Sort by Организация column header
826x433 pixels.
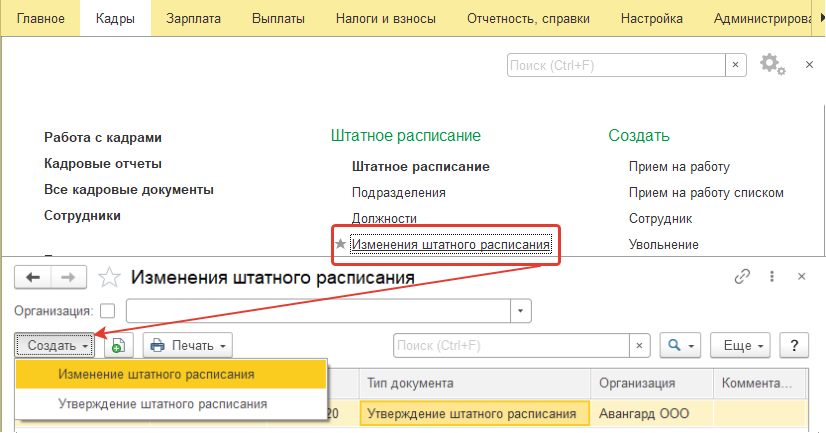click(652, 383)
